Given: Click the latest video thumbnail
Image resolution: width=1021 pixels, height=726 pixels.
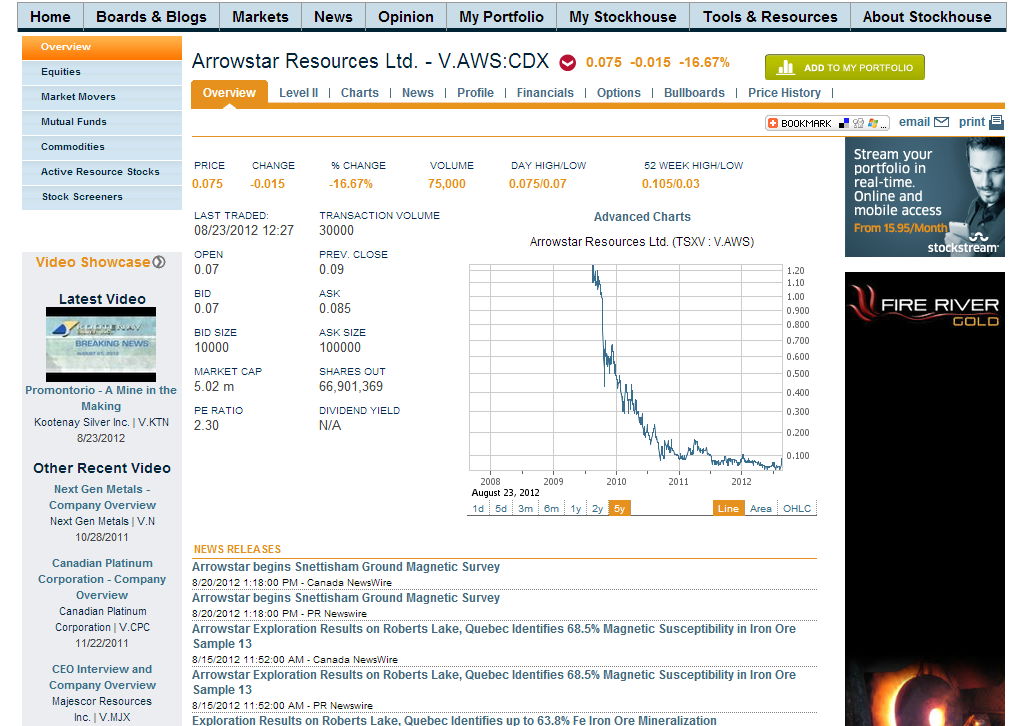Looking at the screenshot, I should click(101, 343).
